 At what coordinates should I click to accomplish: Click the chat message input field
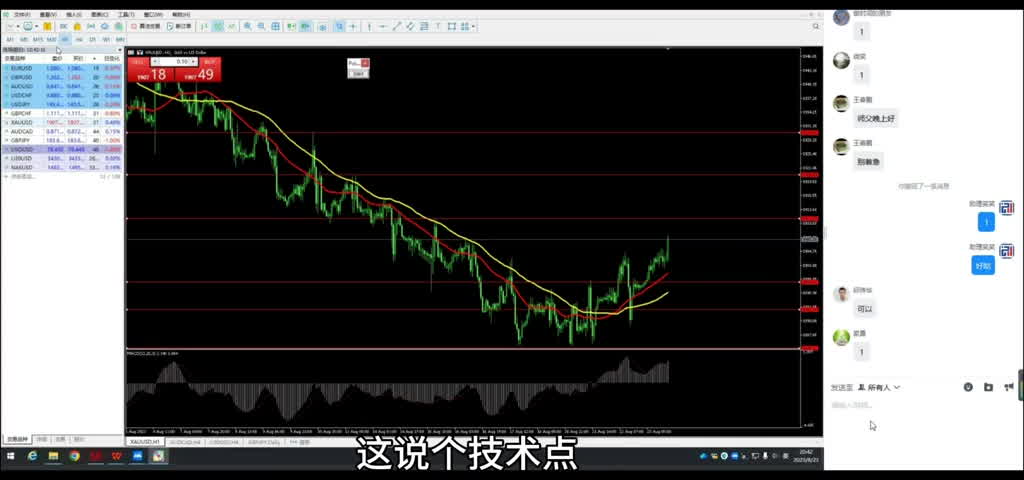[x=900, y=405]
